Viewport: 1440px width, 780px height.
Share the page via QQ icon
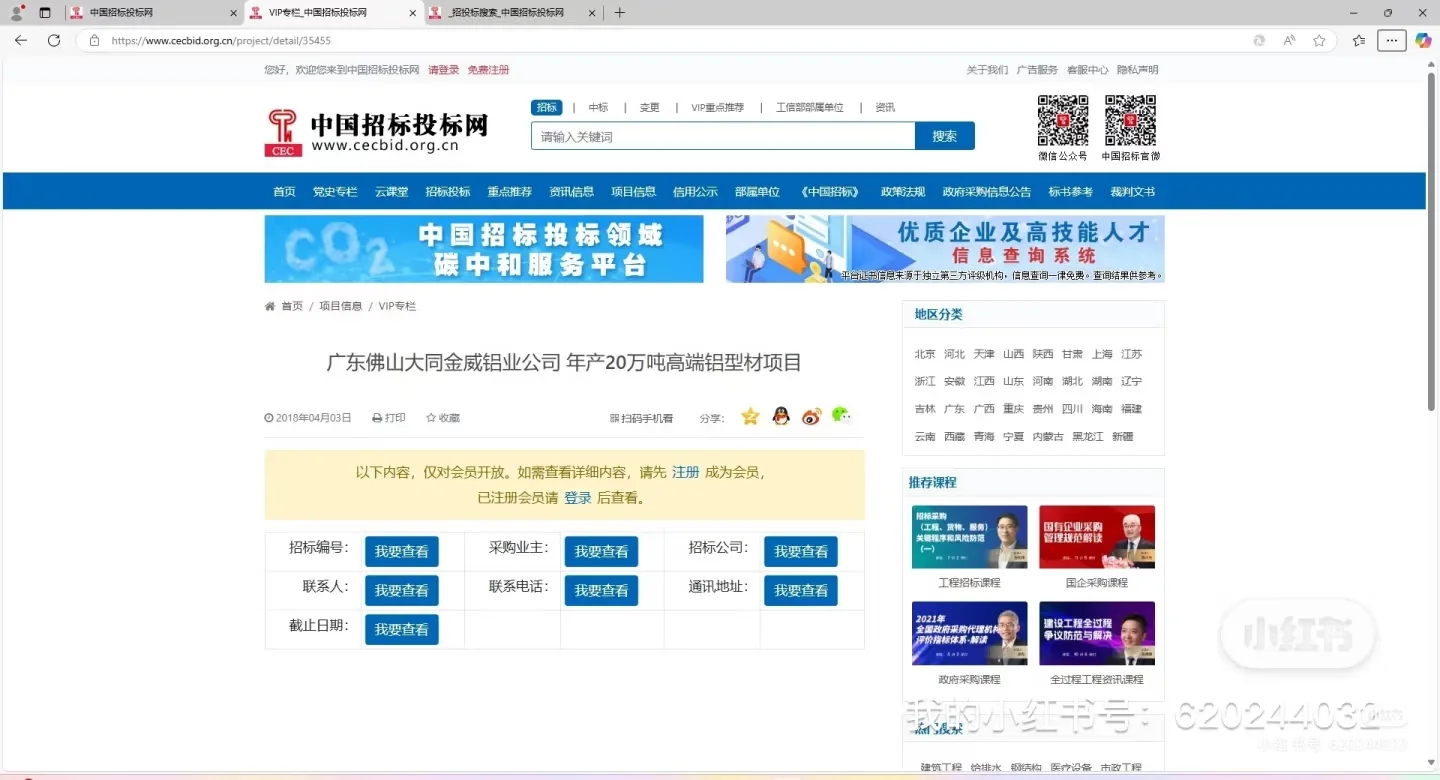coord(781,417)
